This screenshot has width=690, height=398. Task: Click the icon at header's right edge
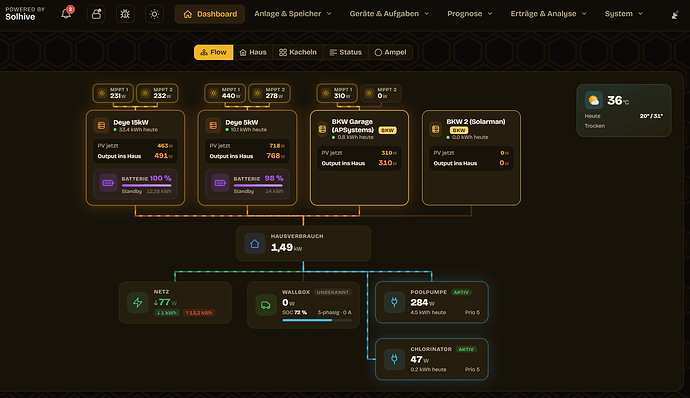pyautogui.click(x=675, y=16)
